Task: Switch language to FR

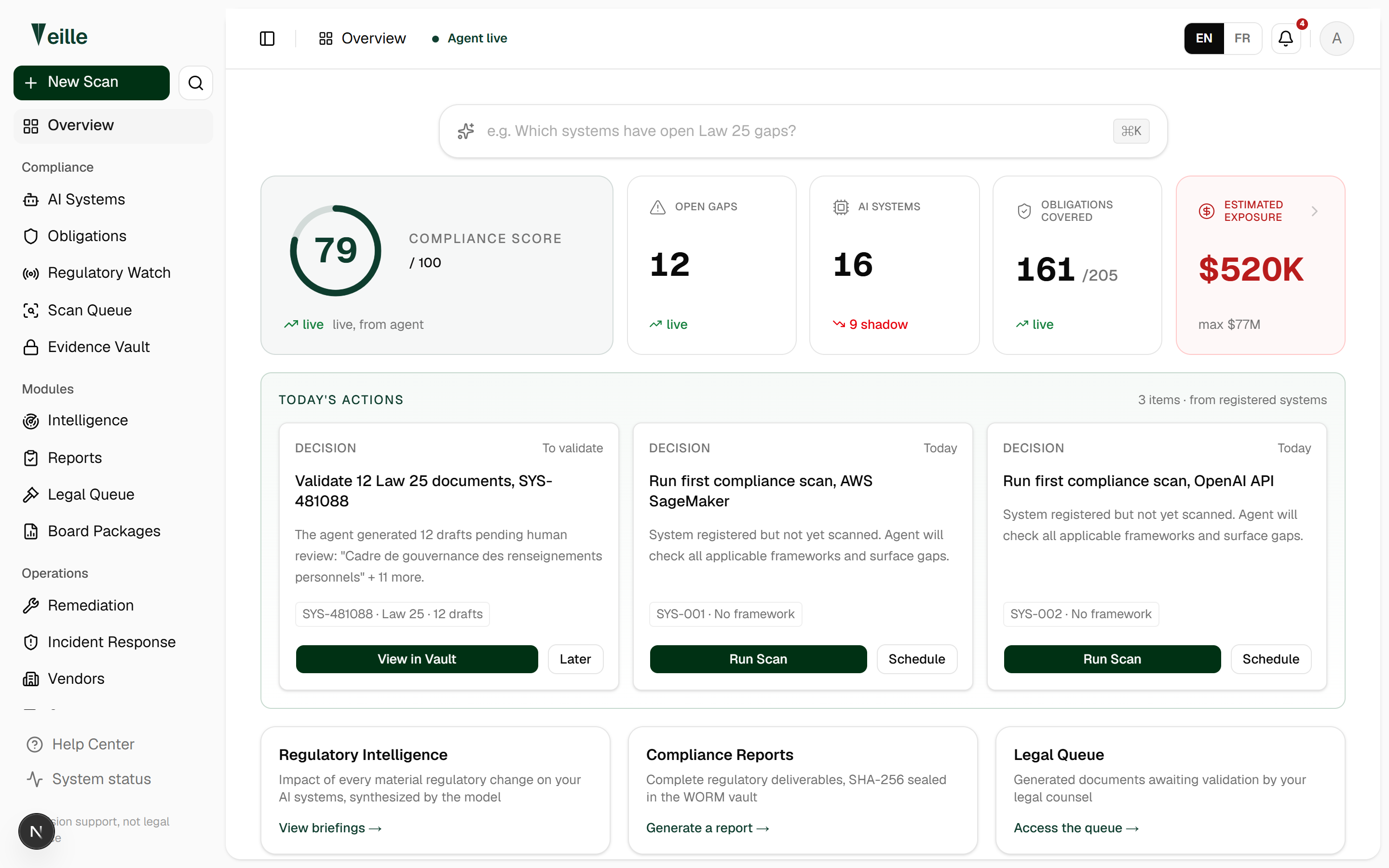Action: (1242, 39)
